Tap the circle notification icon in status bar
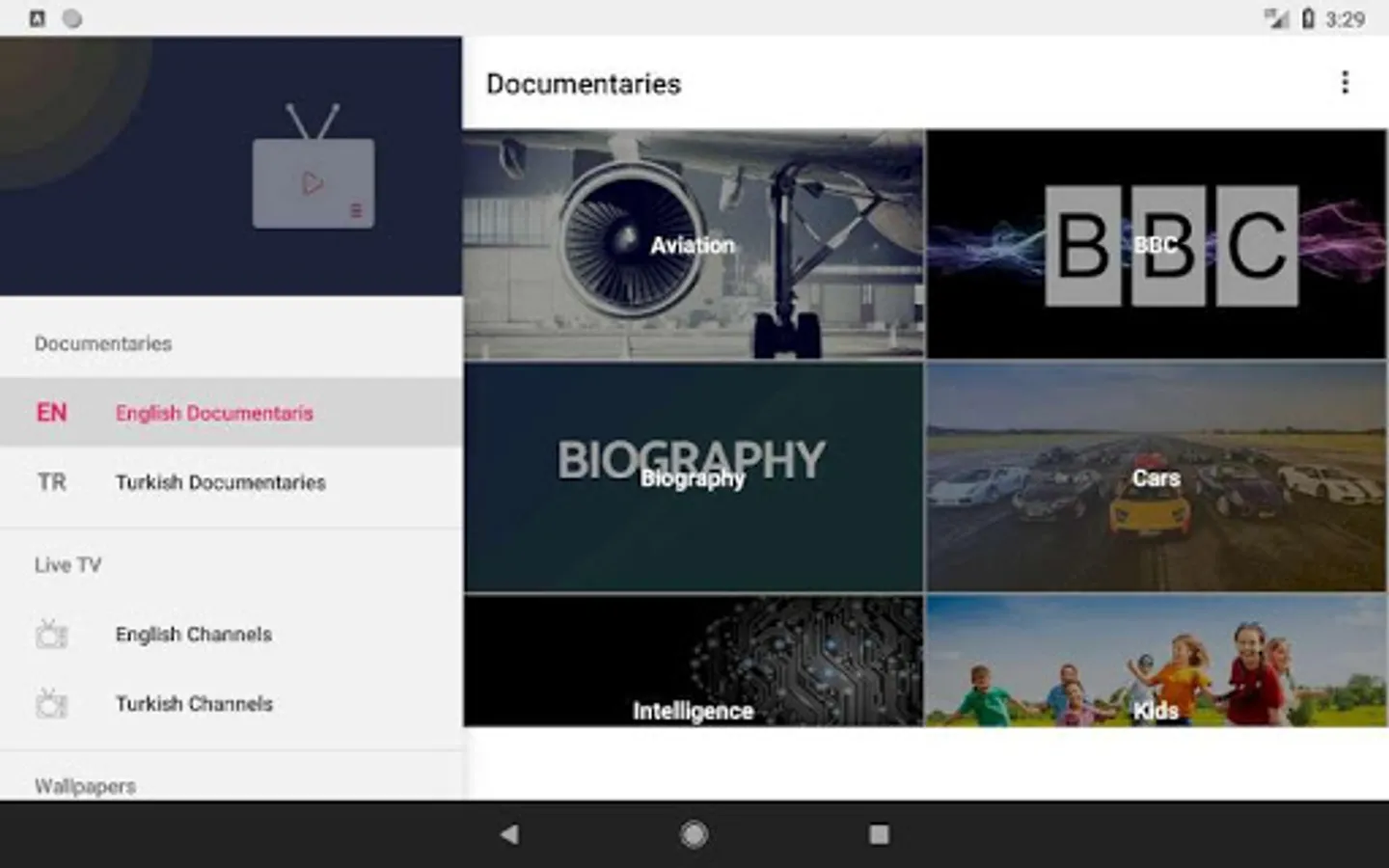Viewport: 1389px width, 868px height. pos(72,18)
